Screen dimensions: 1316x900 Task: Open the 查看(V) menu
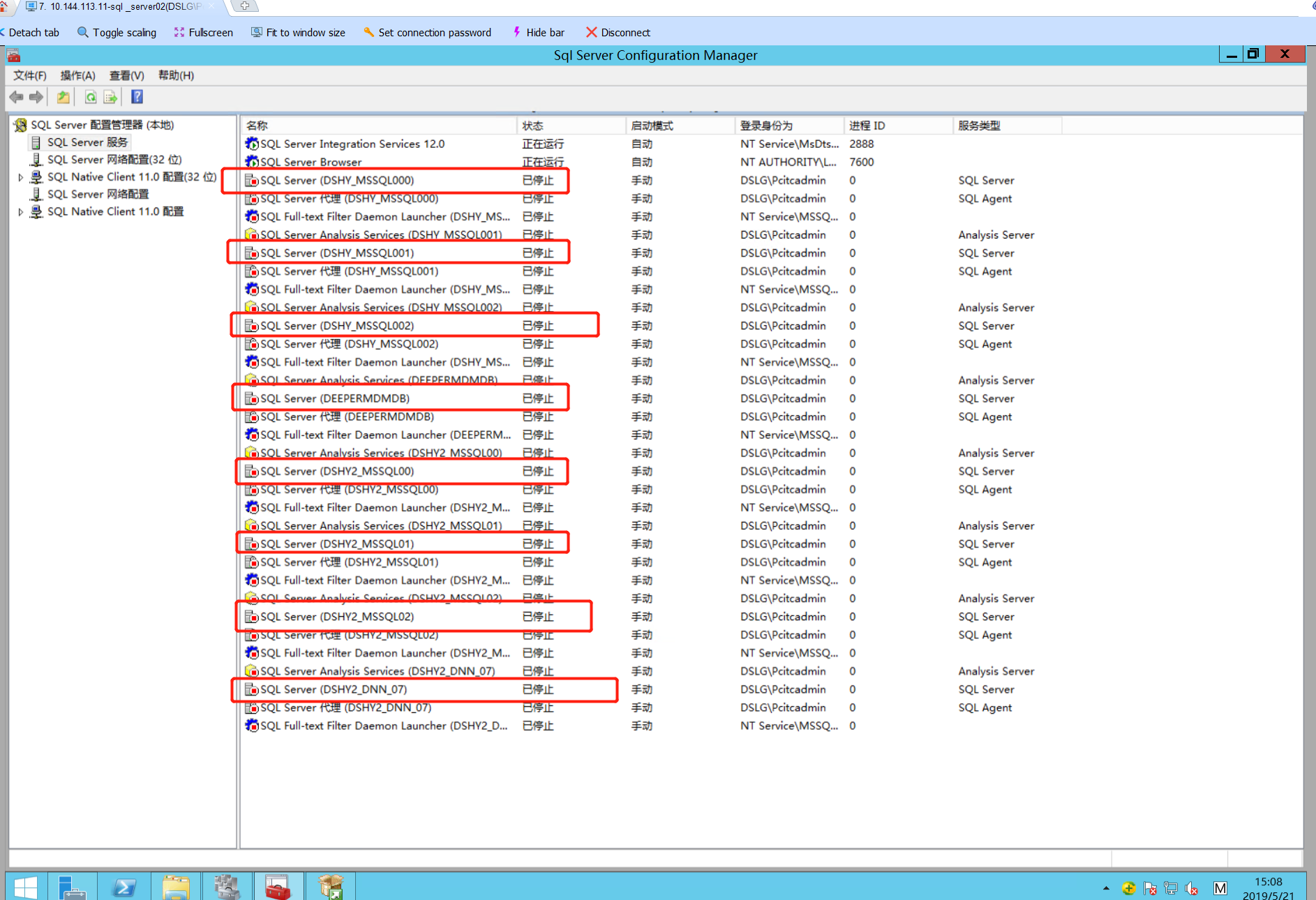pyautogui.click(x=126, y=75)
